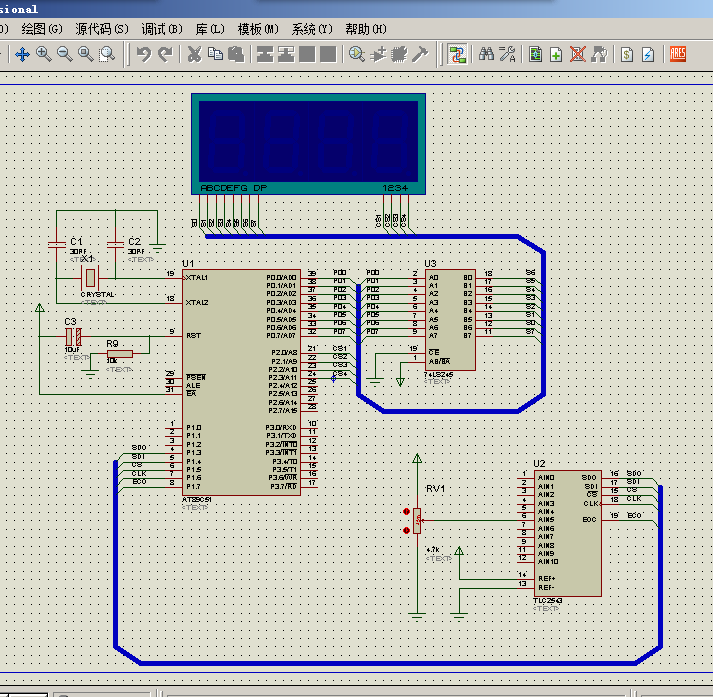Click the U1 reference label
This screenshot has width=713, height=697.
(x=188, y=264)
